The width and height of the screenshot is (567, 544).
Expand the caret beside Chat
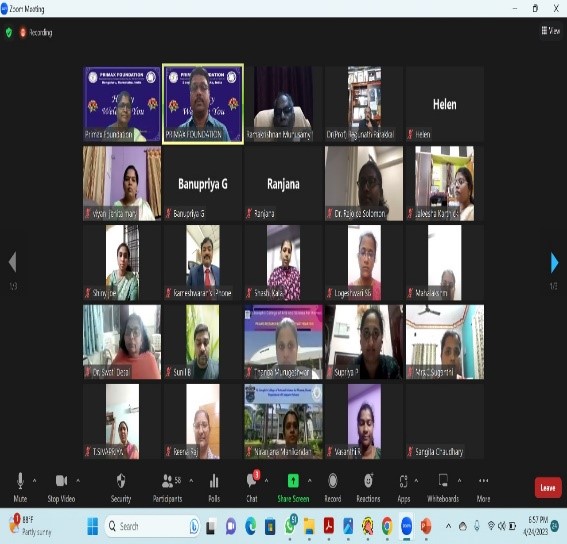click(266, 481)
